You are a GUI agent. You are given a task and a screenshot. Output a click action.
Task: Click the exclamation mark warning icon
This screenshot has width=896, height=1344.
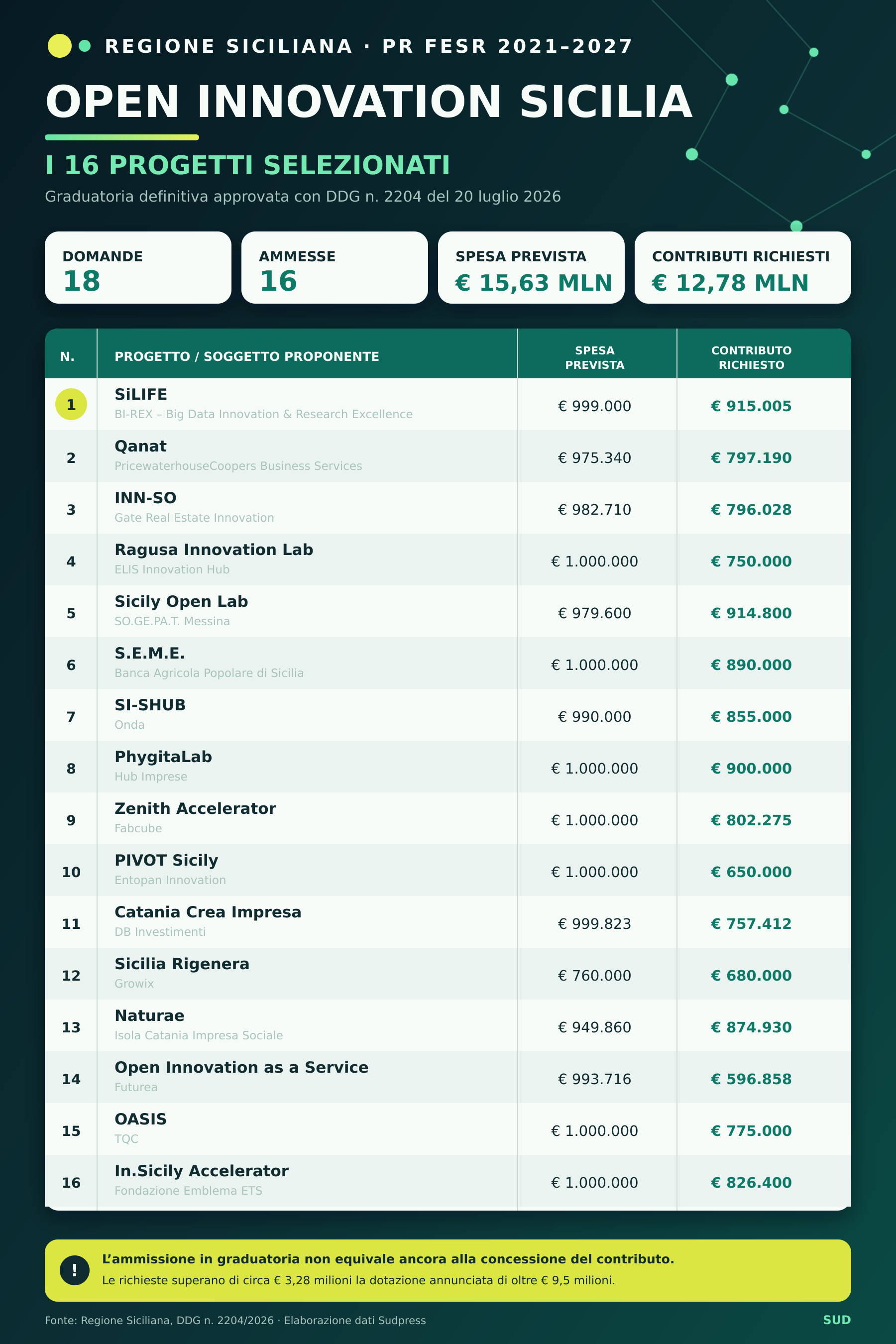pyautogui.click(x=74, y=1270)
